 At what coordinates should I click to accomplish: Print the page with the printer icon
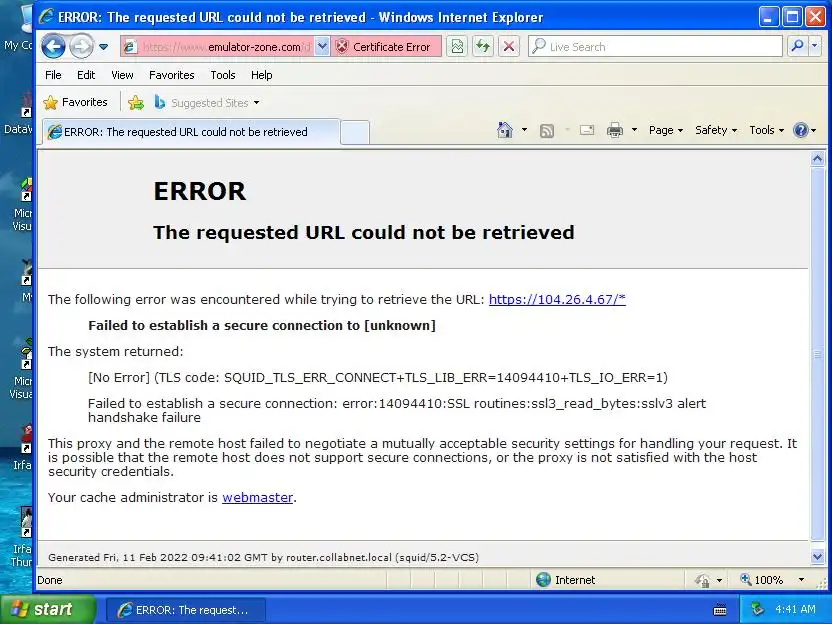pyautogui.click(x=614, y=130)
